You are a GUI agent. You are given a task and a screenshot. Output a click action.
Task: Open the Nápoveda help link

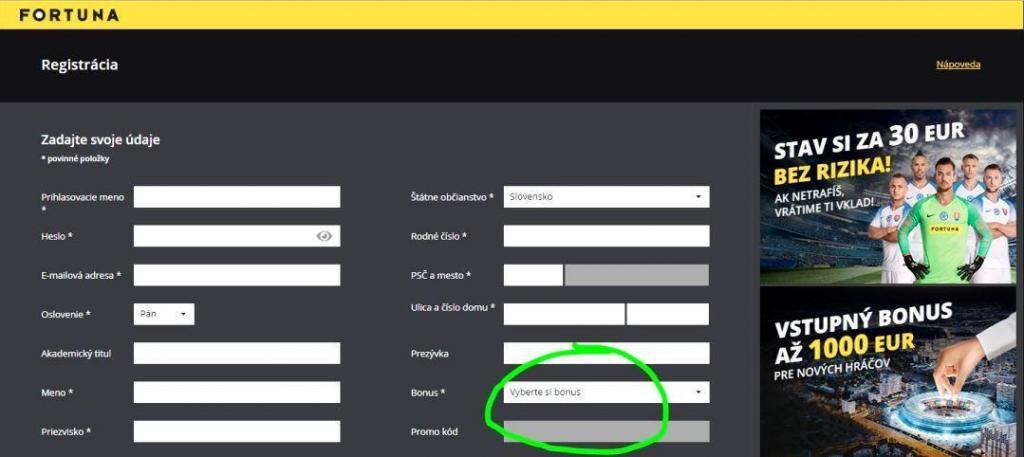pyautogui.click(x=957, y=65)
